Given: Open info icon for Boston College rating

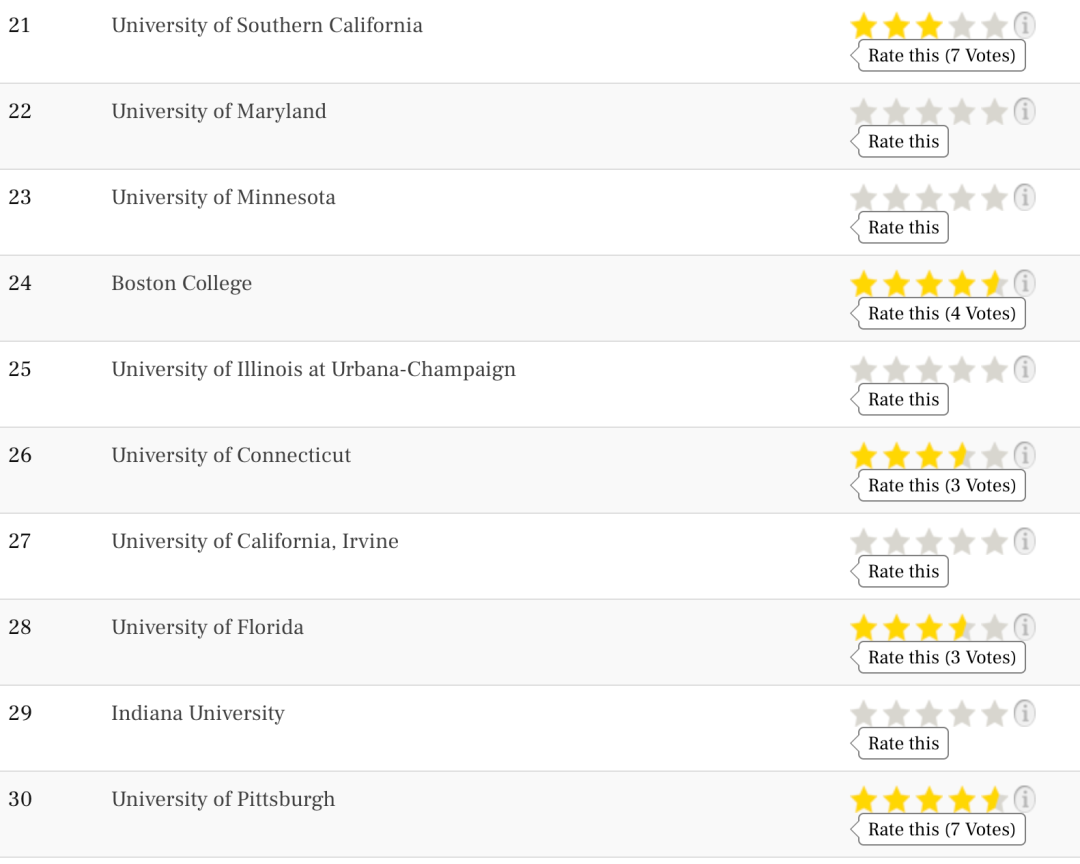Looking at the screenshot, I should 1024,283.
